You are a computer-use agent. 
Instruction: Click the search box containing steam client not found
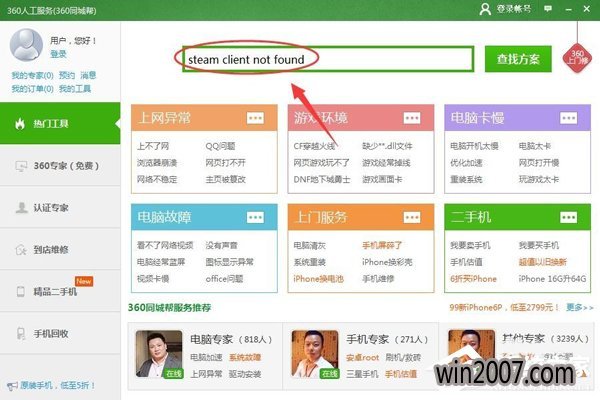(328, 59)
